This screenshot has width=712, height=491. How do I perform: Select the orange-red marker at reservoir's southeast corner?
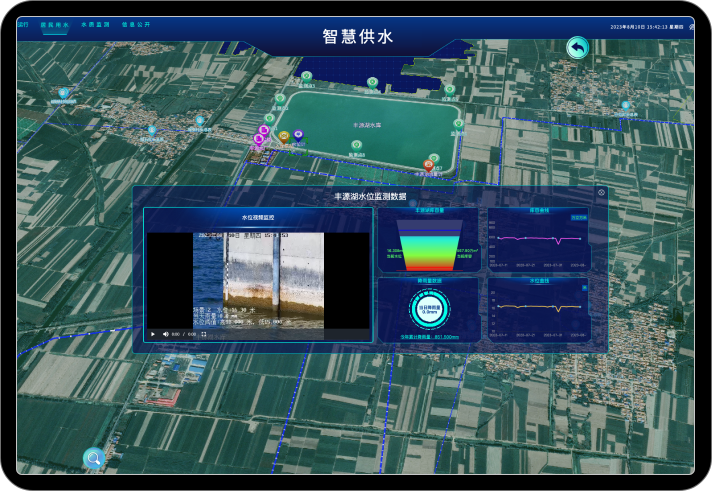pos(429,164)
